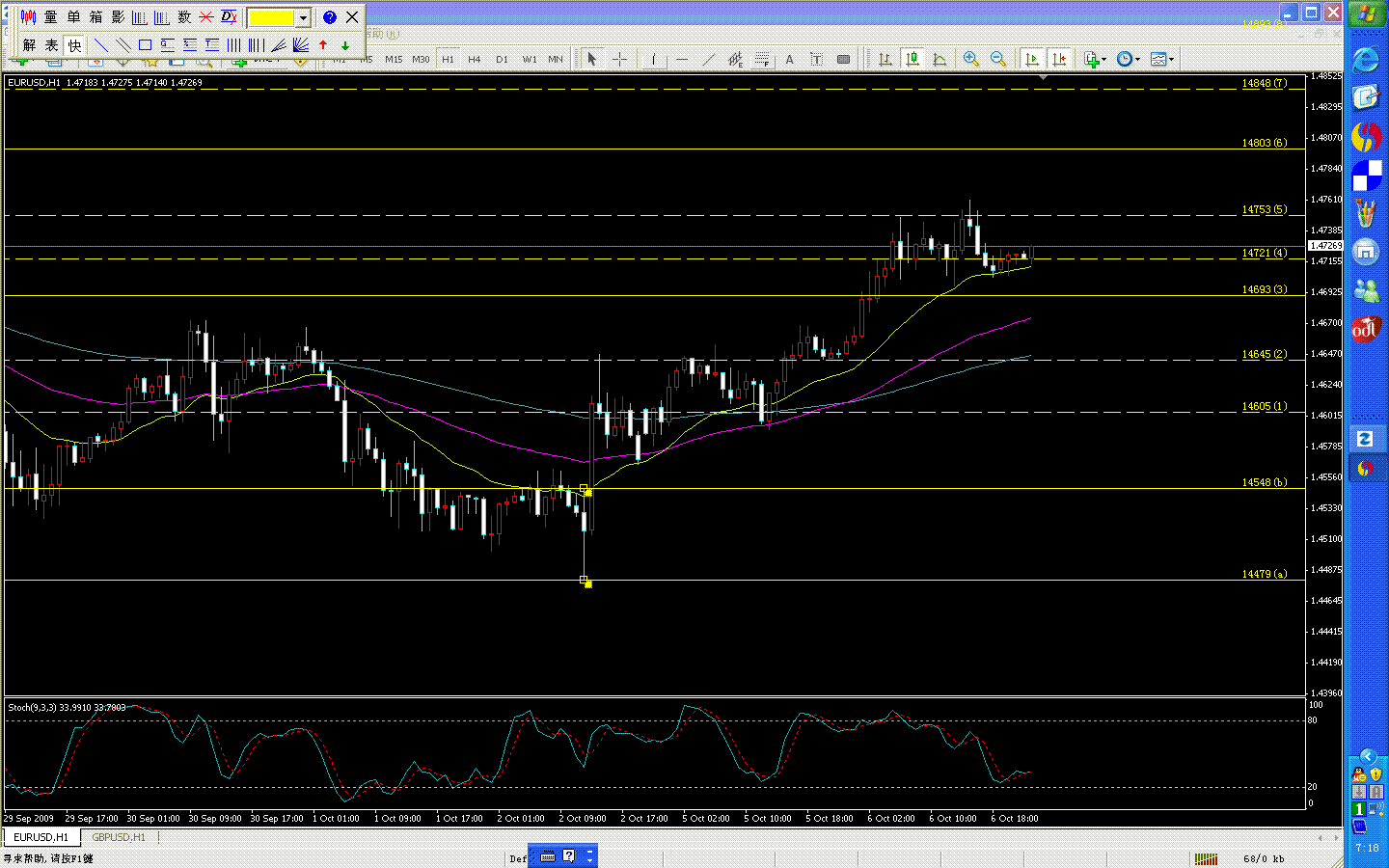Image resolution: width=1389 pixels, height=868 pixels.
Task: Click the red odl icon on taskbar
Action: 1366,329
